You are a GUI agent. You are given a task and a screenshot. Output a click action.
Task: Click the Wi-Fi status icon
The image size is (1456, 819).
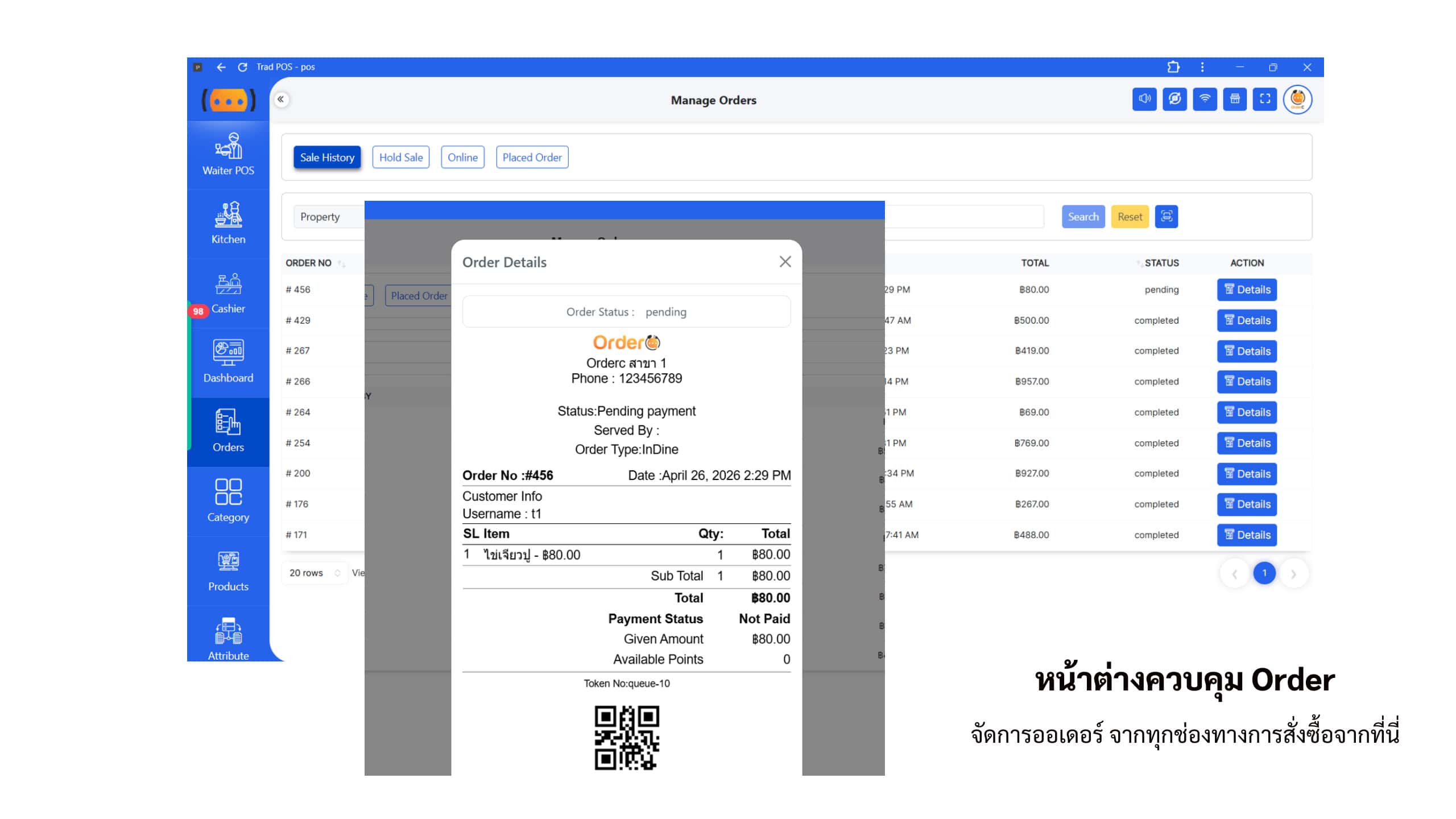(x=1205, y=100)
